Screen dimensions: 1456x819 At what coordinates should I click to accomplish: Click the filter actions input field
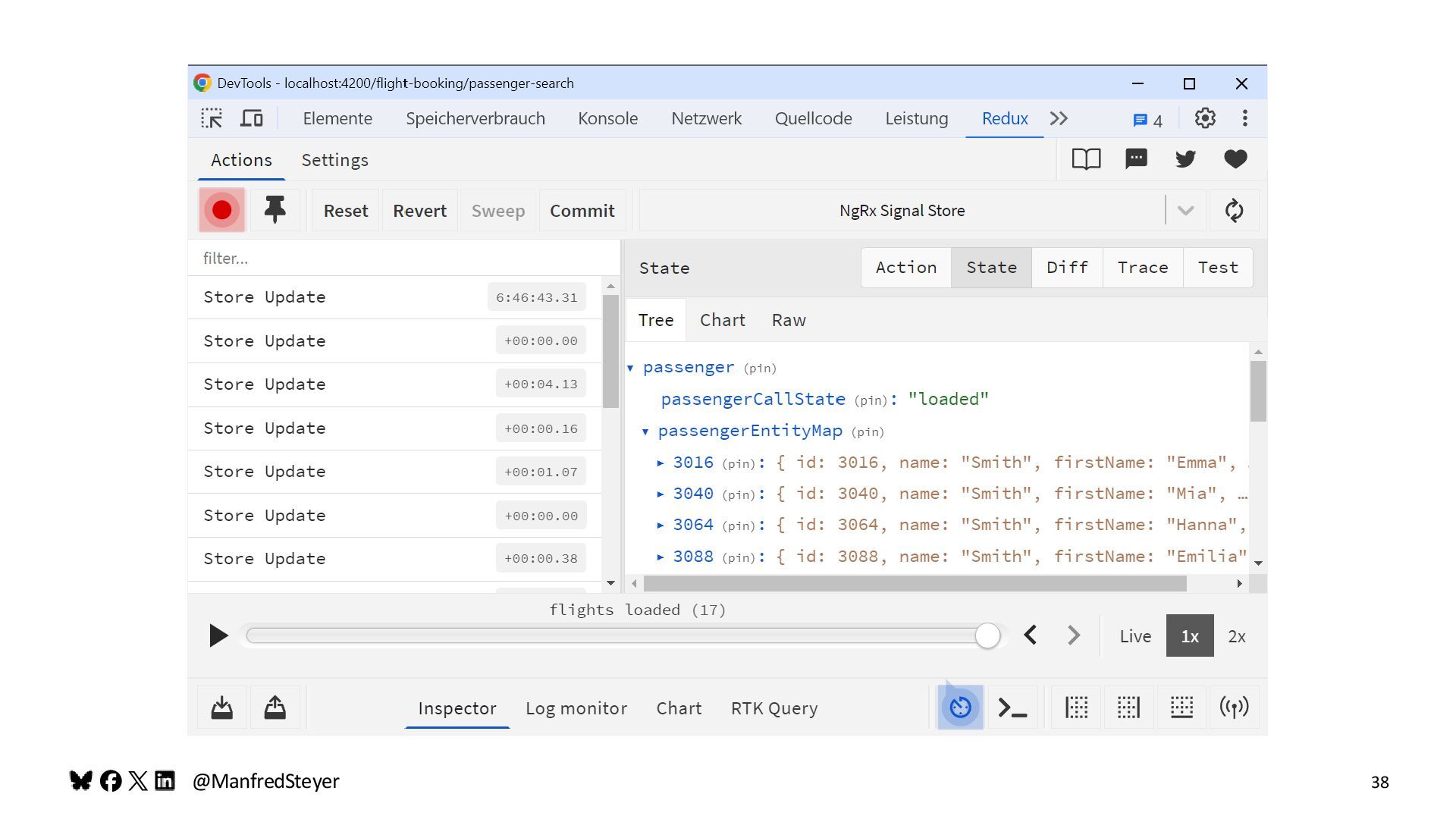(402, 259)
